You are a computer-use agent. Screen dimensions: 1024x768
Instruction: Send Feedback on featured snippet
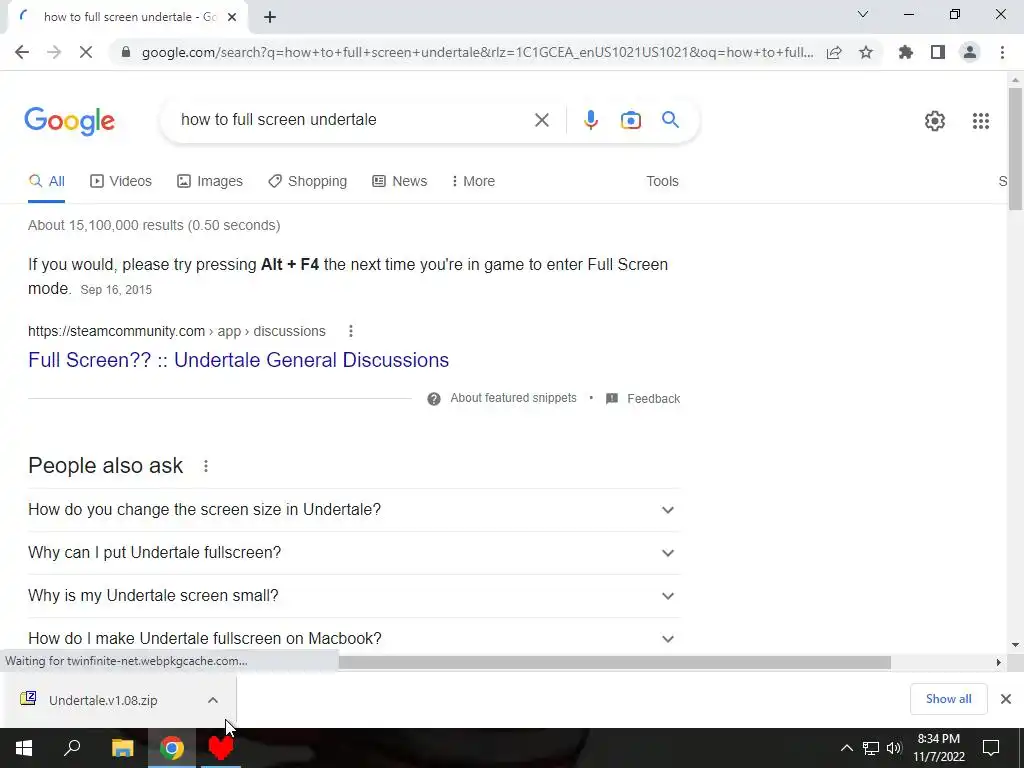tap(643, 398)
